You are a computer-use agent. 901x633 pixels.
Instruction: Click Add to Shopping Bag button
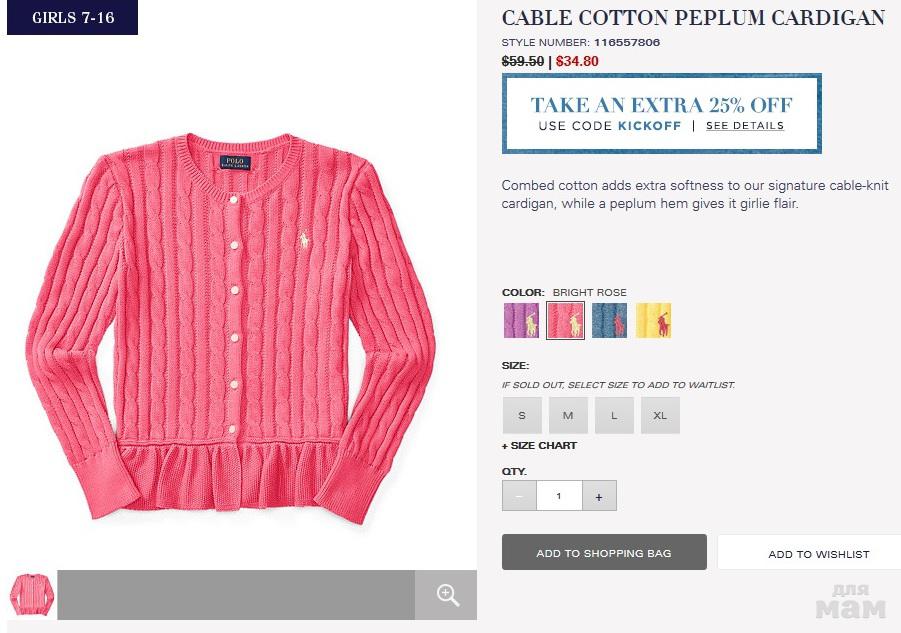click(x=604, y=553)
